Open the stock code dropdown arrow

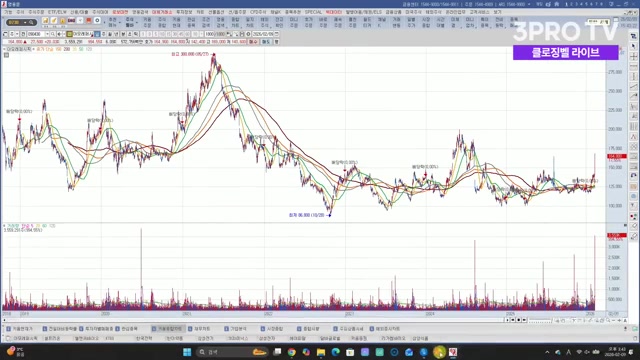click(x=47, y=34)
